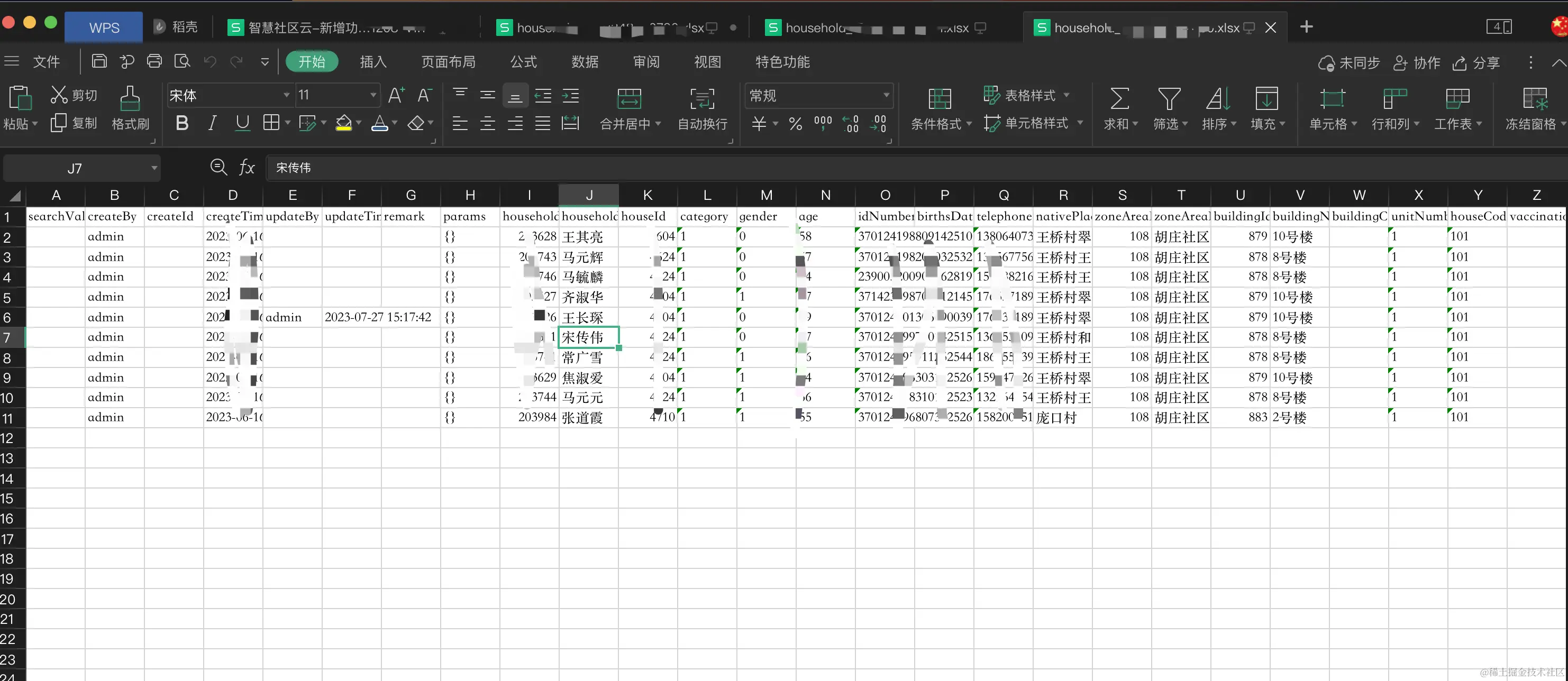This screenshot has width=1568, height=681.
Task: Click increase decimal places icon
Action: point(851,124)
